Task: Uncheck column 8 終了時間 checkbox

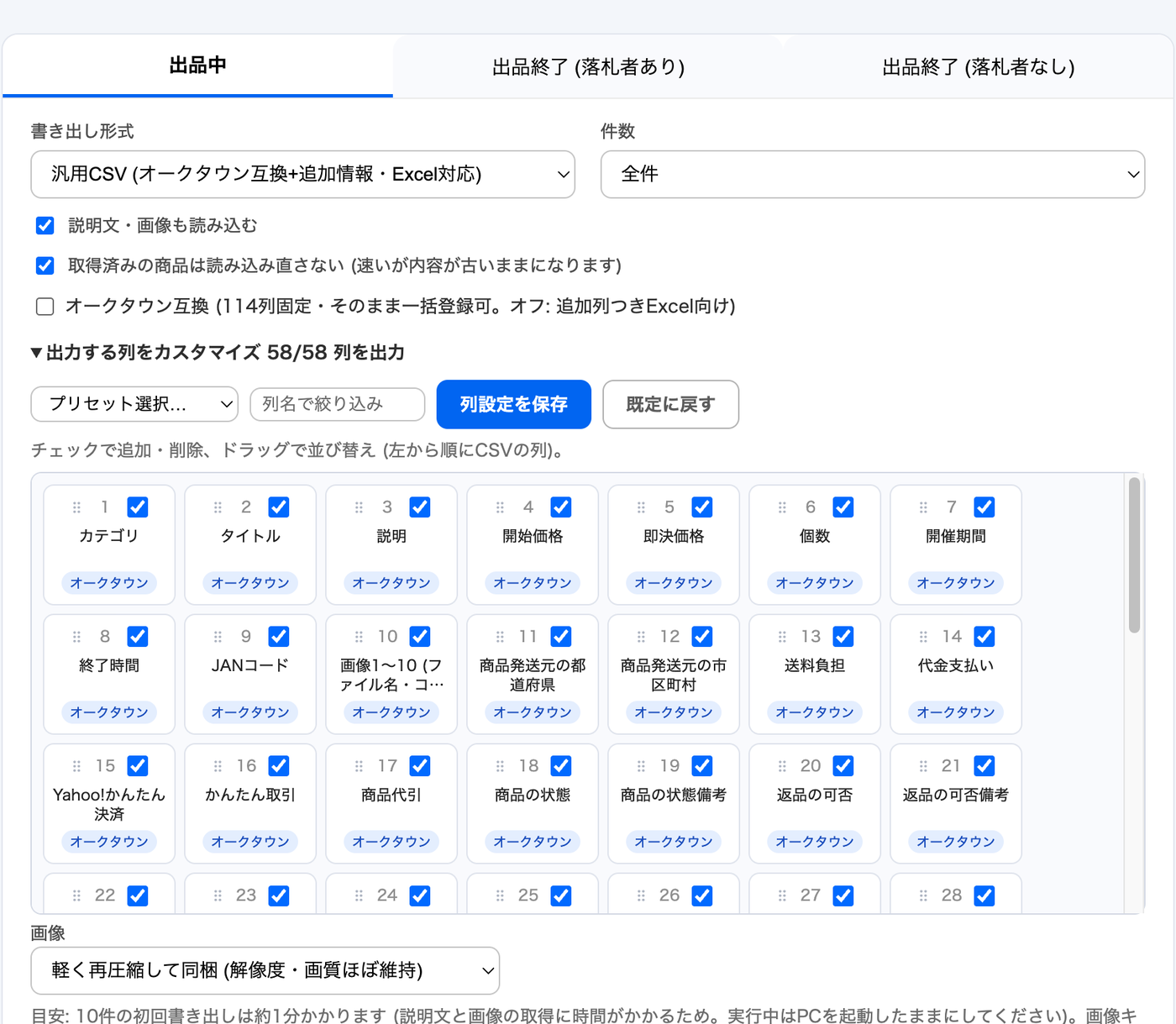Action: (x=138, y=636)
